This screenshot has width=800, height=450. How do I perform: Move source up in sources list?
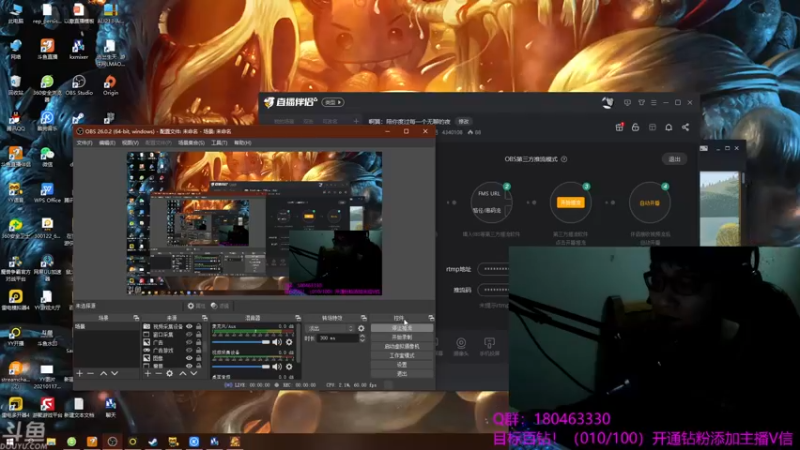[x=183, y=373]
